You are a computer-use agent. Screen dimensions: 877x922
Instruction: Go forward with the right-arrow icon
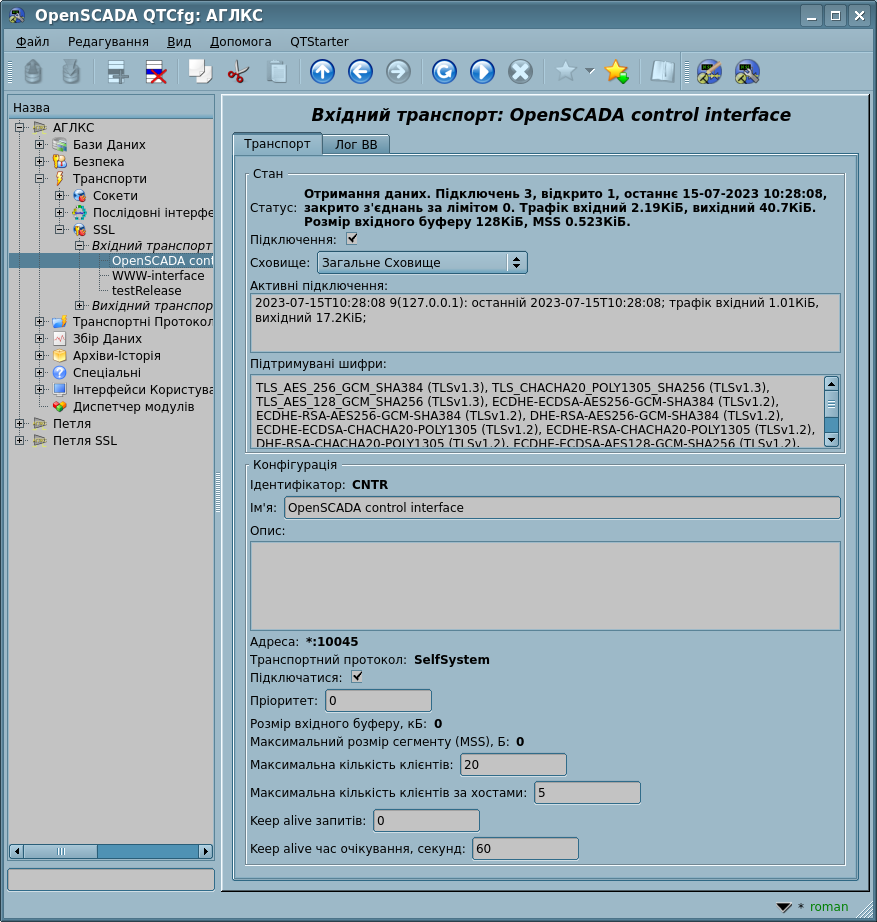398,72
